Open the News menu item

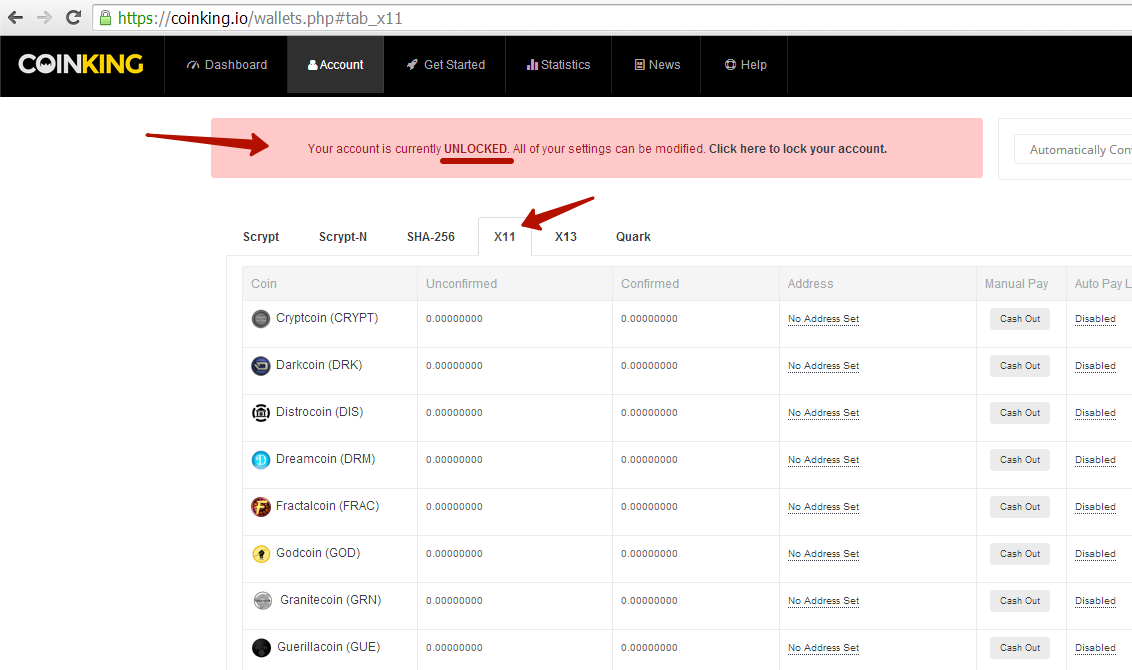[x=656, y=65]
